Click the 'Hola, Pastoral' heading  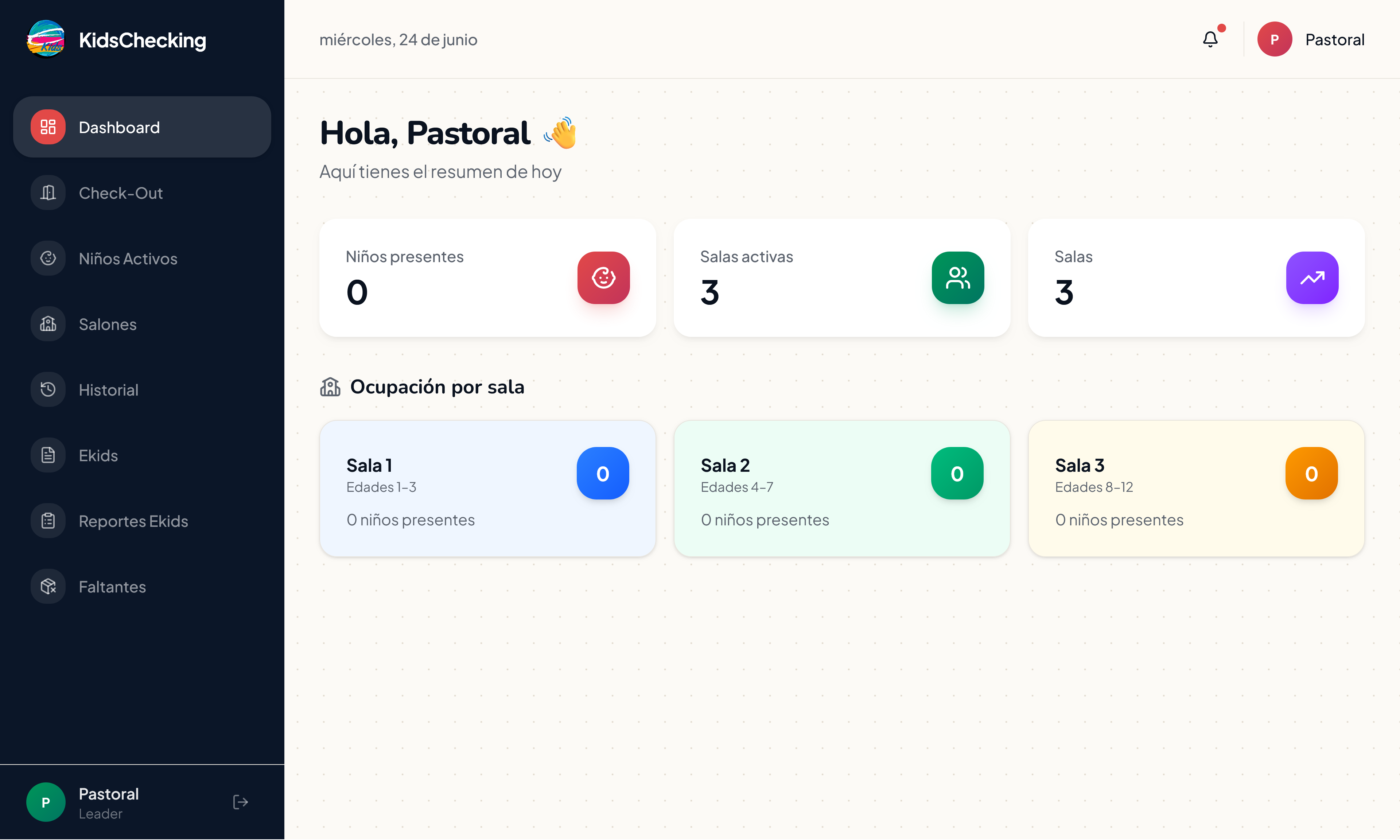425,133
